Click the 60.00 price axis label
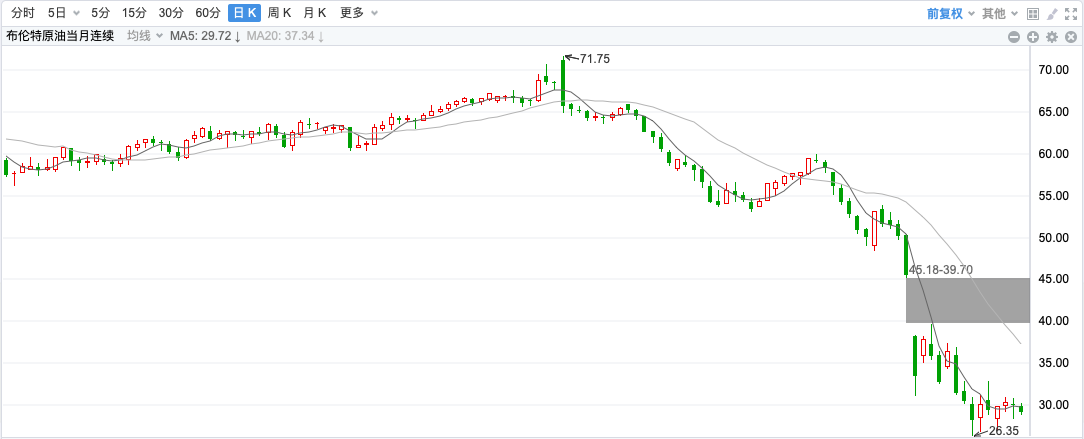The height and width of the screenshot is (439, 1084). [1054, 153]
